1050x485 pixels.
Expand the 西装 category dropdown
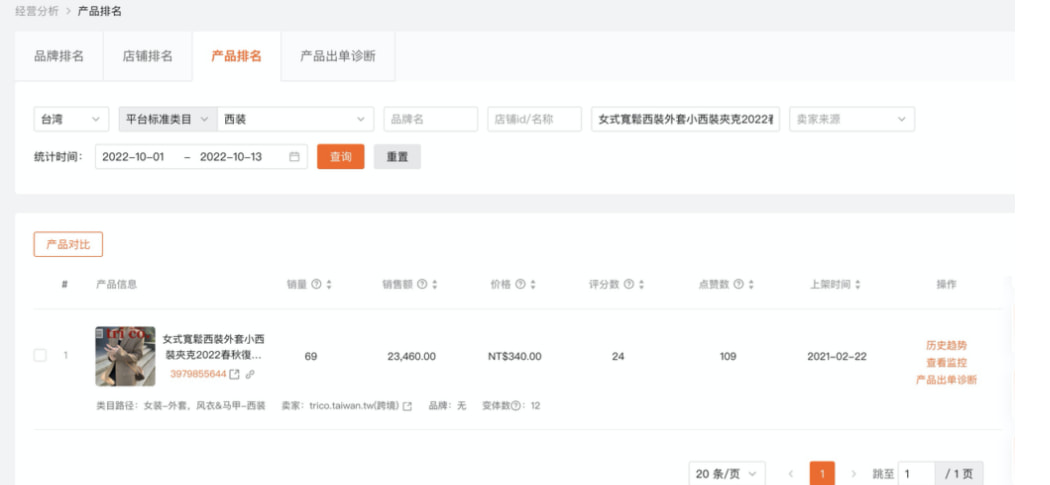click(x=295, y=119)
